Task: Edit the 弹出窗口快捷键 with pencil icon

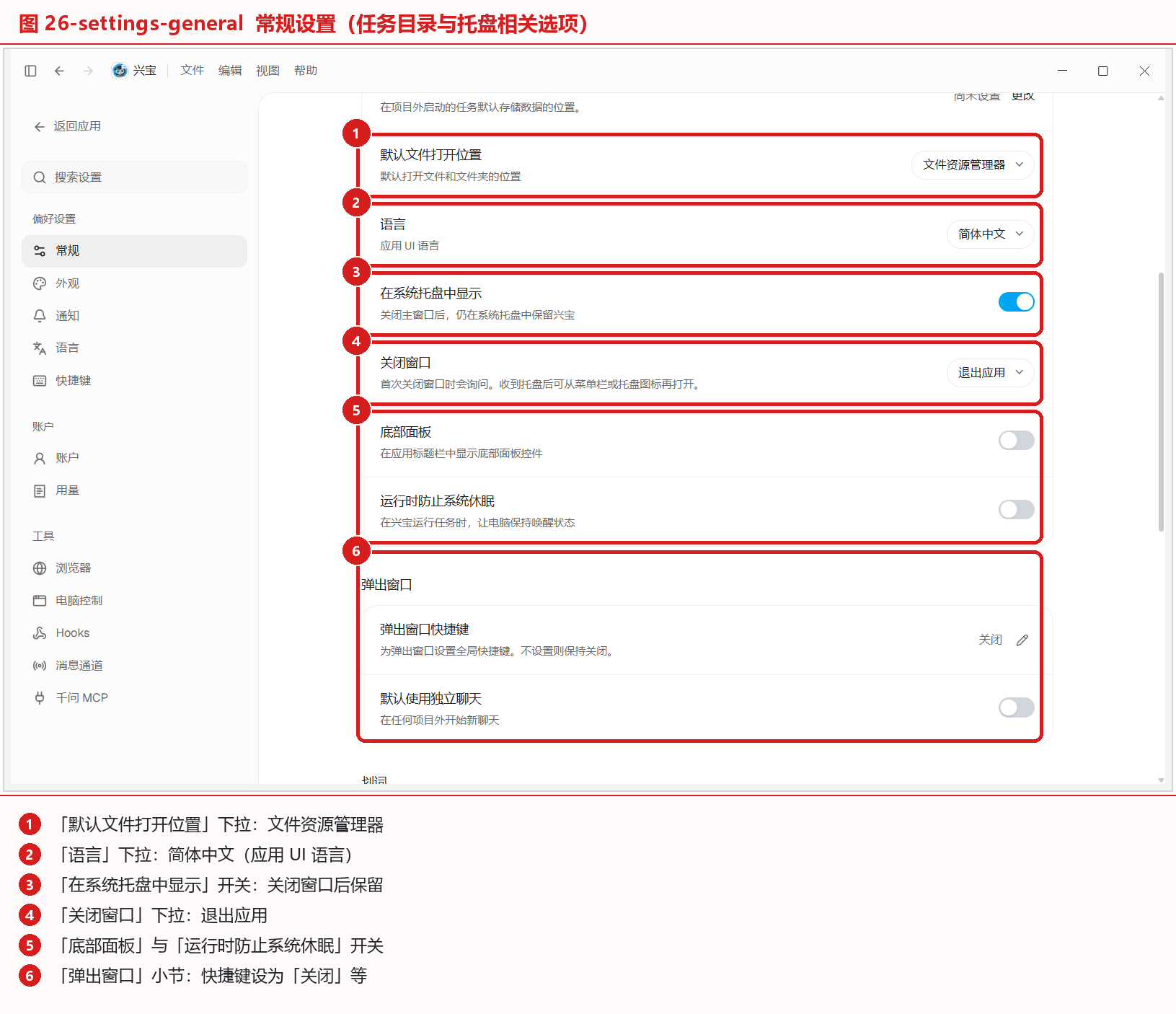Action: point(1022,640)
